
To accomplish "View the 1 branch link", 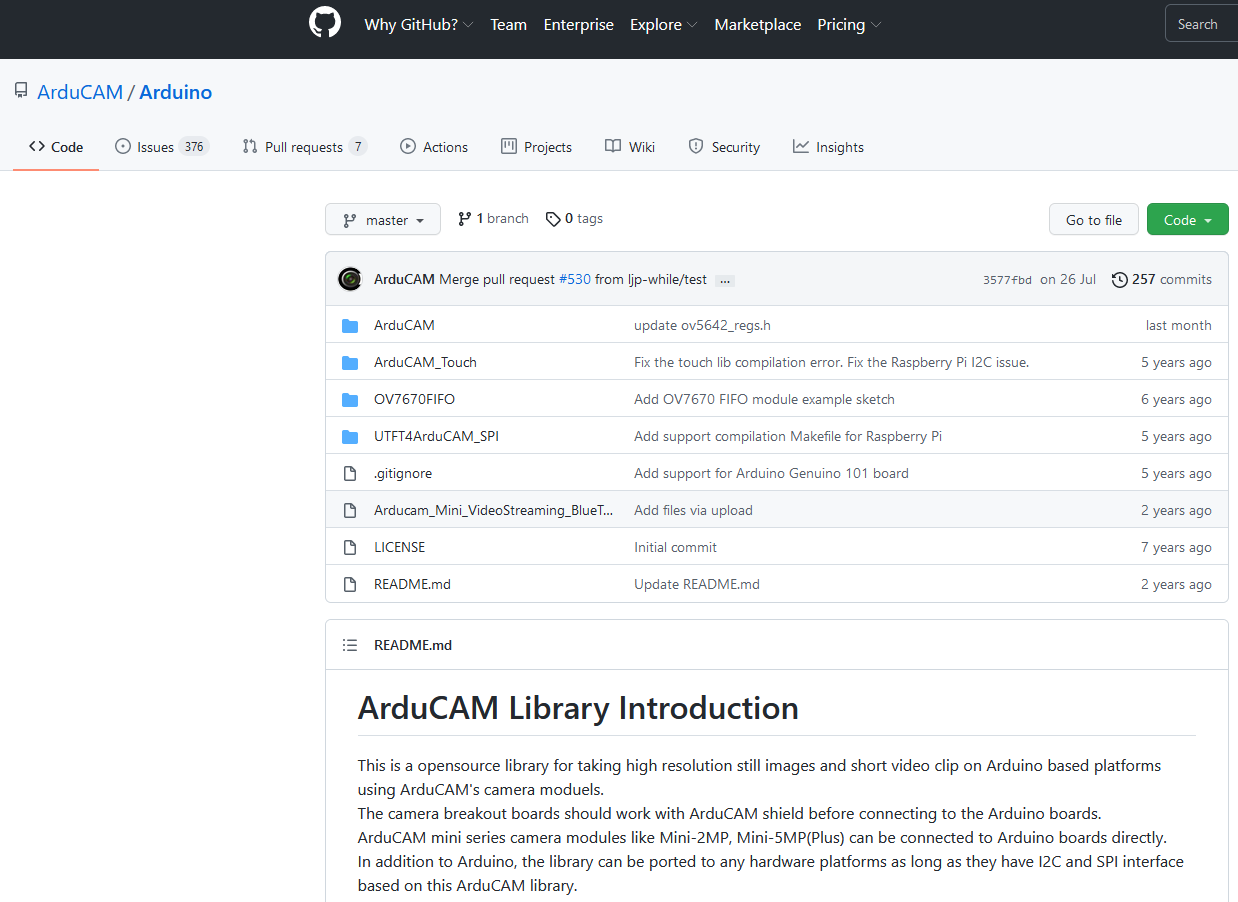I will coord(493,219).
